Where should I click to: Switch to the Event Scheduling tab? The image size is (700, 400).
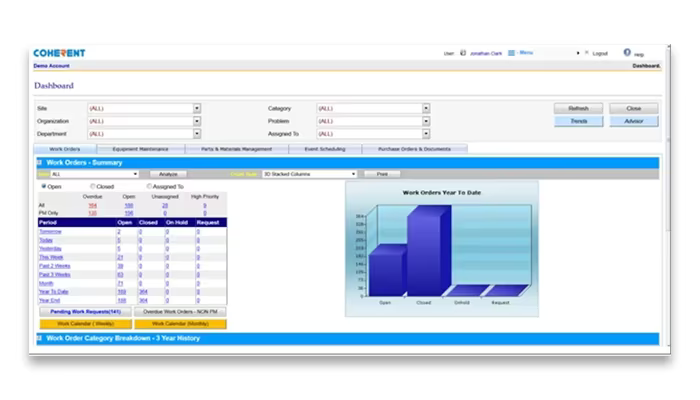[325, 149]
